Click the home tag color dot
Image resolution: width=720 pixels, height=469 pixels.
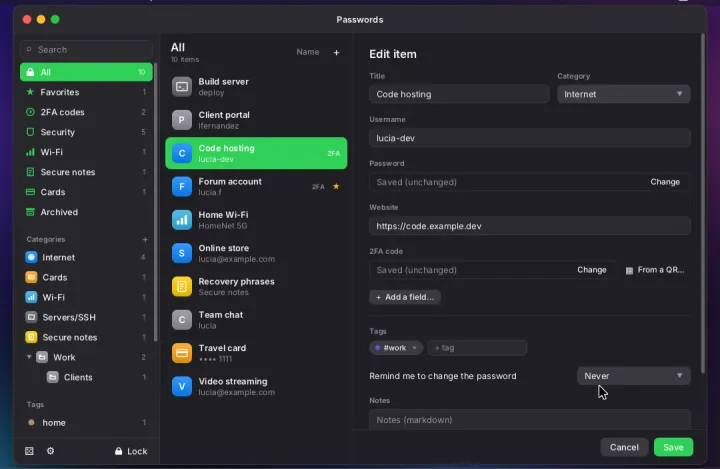(x=31, y=423)
